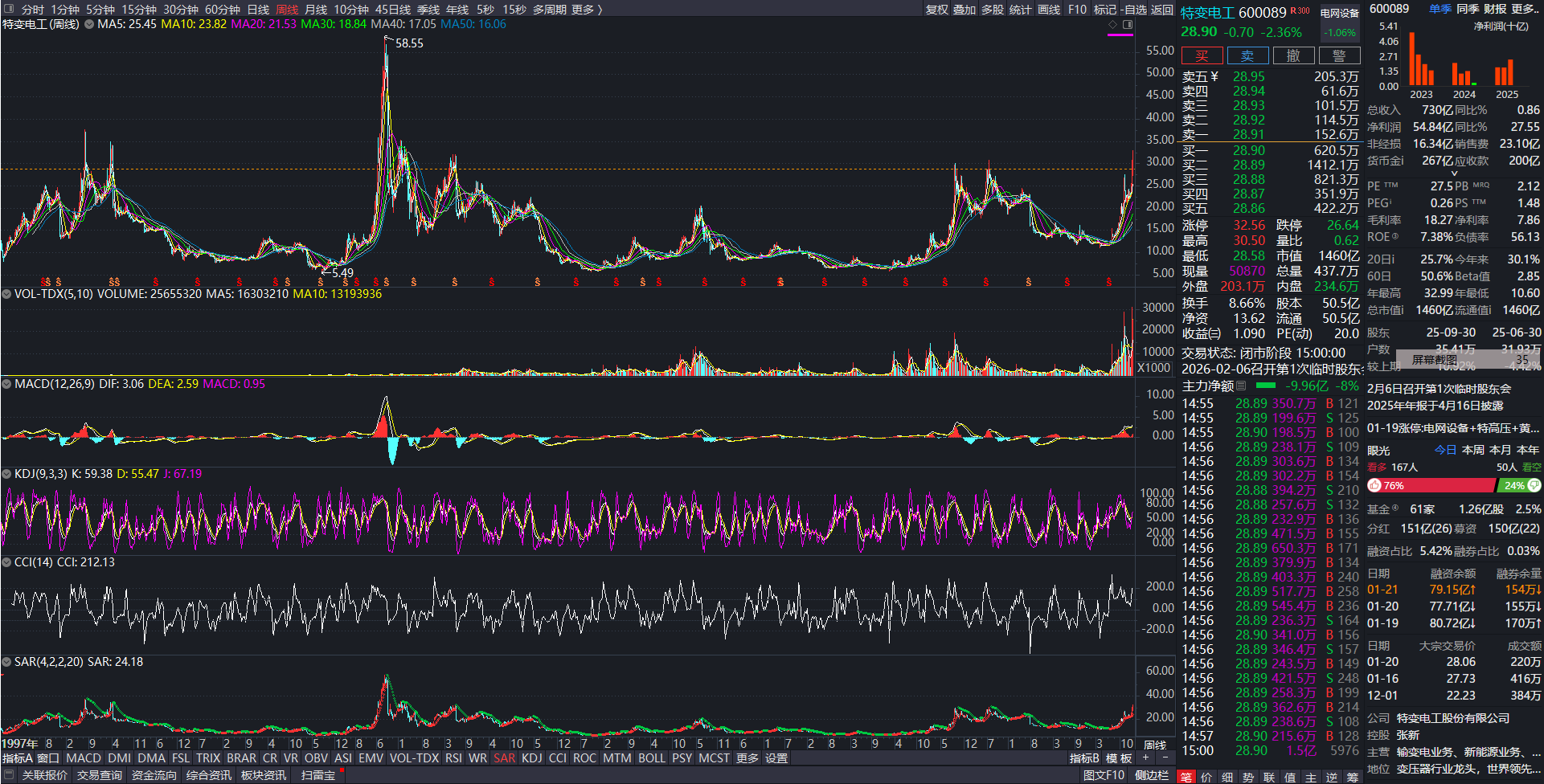Switch to the 日线 daily chart tab
Image resolution: width=1544 pixels, height=784 pixels.
pyautogui.click(x=258, y=10)
